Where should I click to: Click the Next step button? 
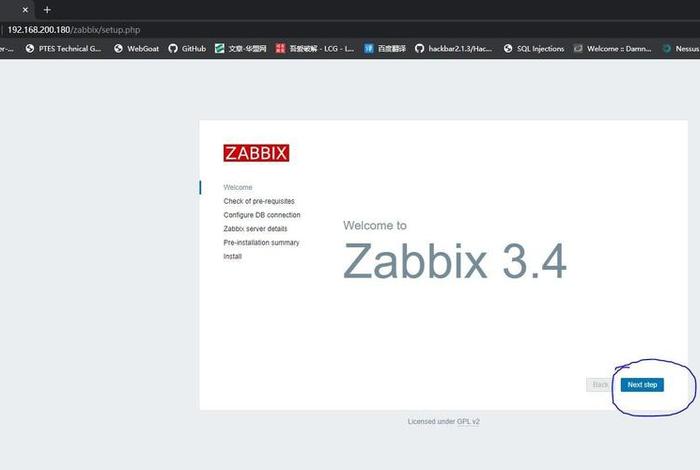pyautogui.click(x=642, y=385)
